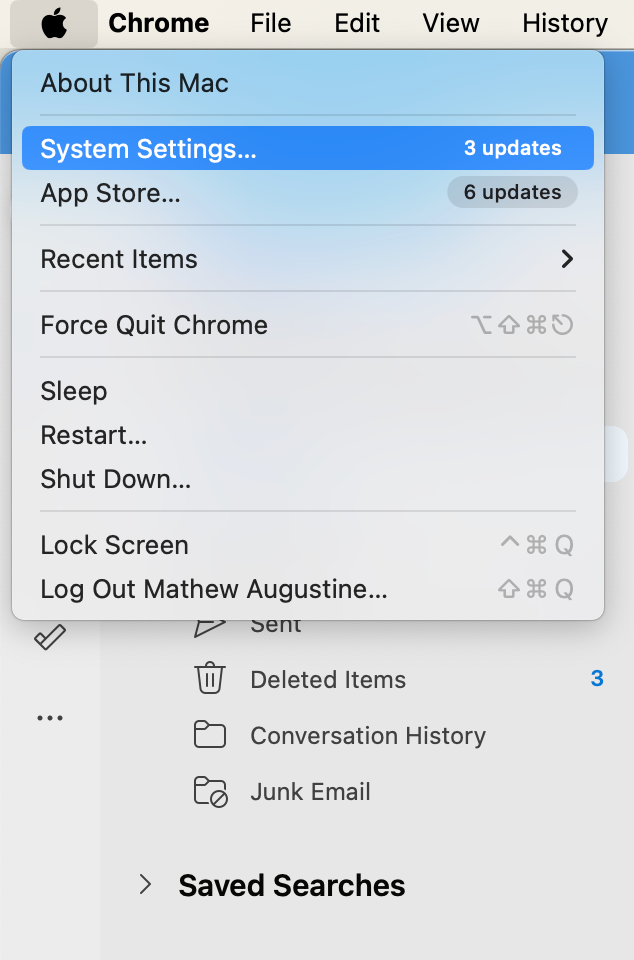Viewport: 634px width, 960px height.
Task: Select Lock Screen from the Apple menu
Action: coord(114,545)
